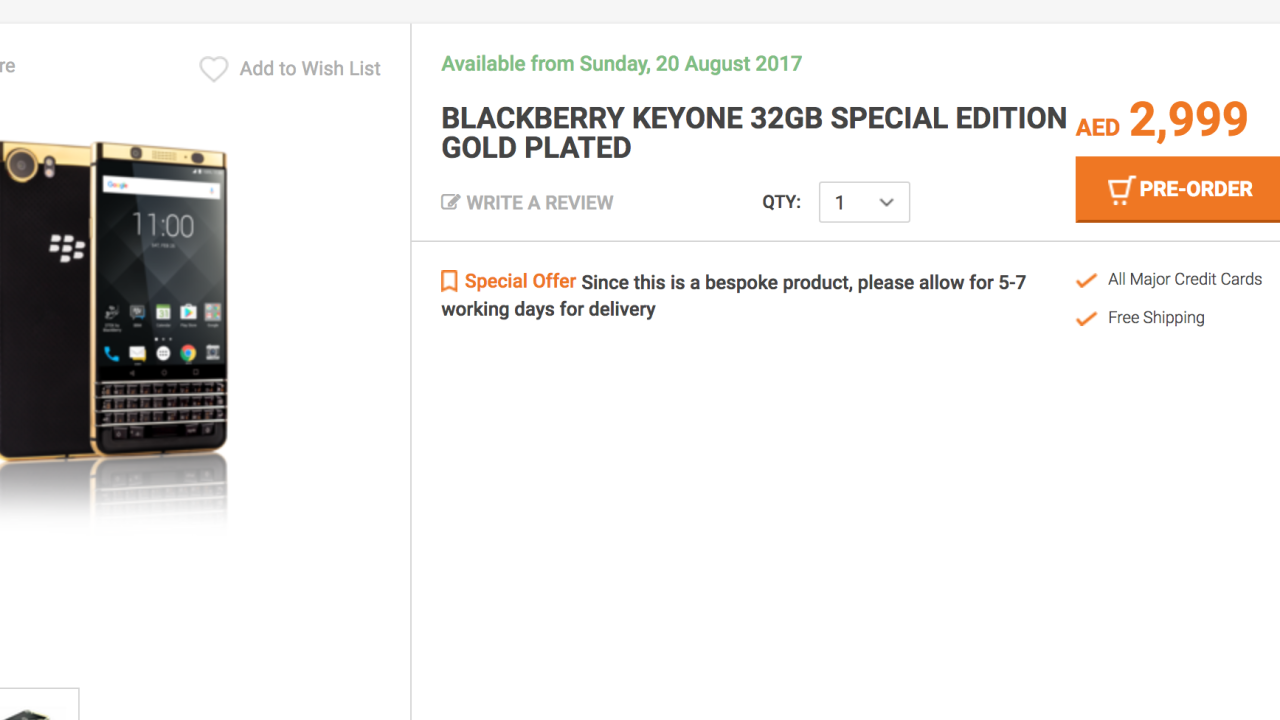1280x720 pixels.
Task: Click the Add to Wish List link
Action: point(310,69)
